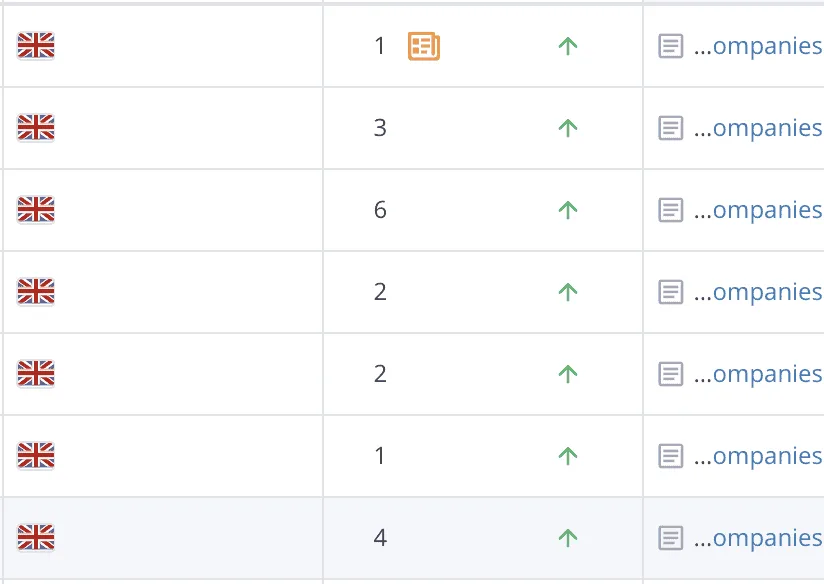
Task: Click the page document icon in the position 6 row
Action: pos(671,210)
